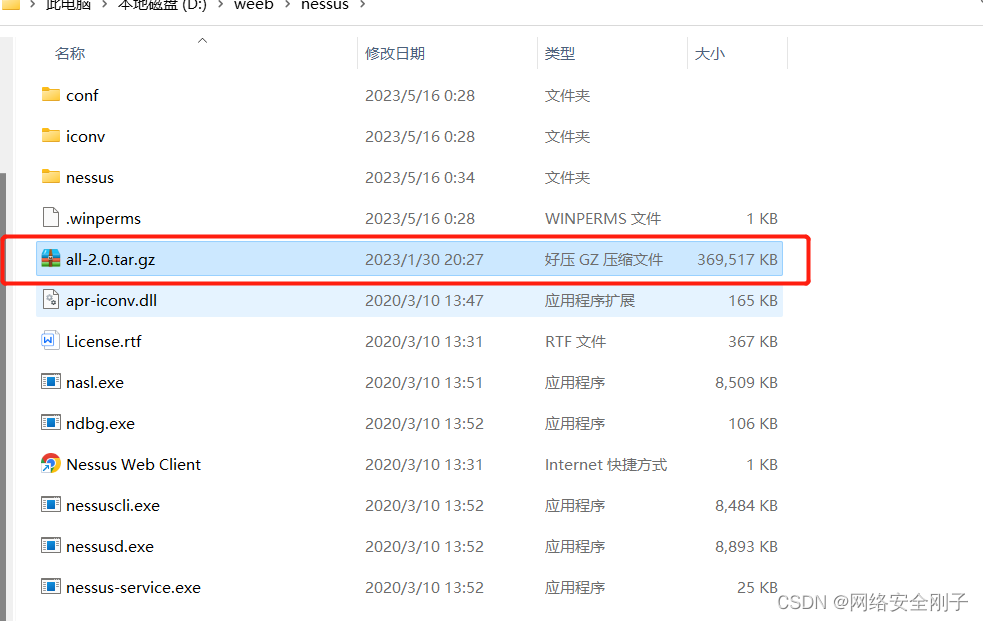Select the nessuscli.exe file name
The image size is (983, 621).
click(113, 506)
